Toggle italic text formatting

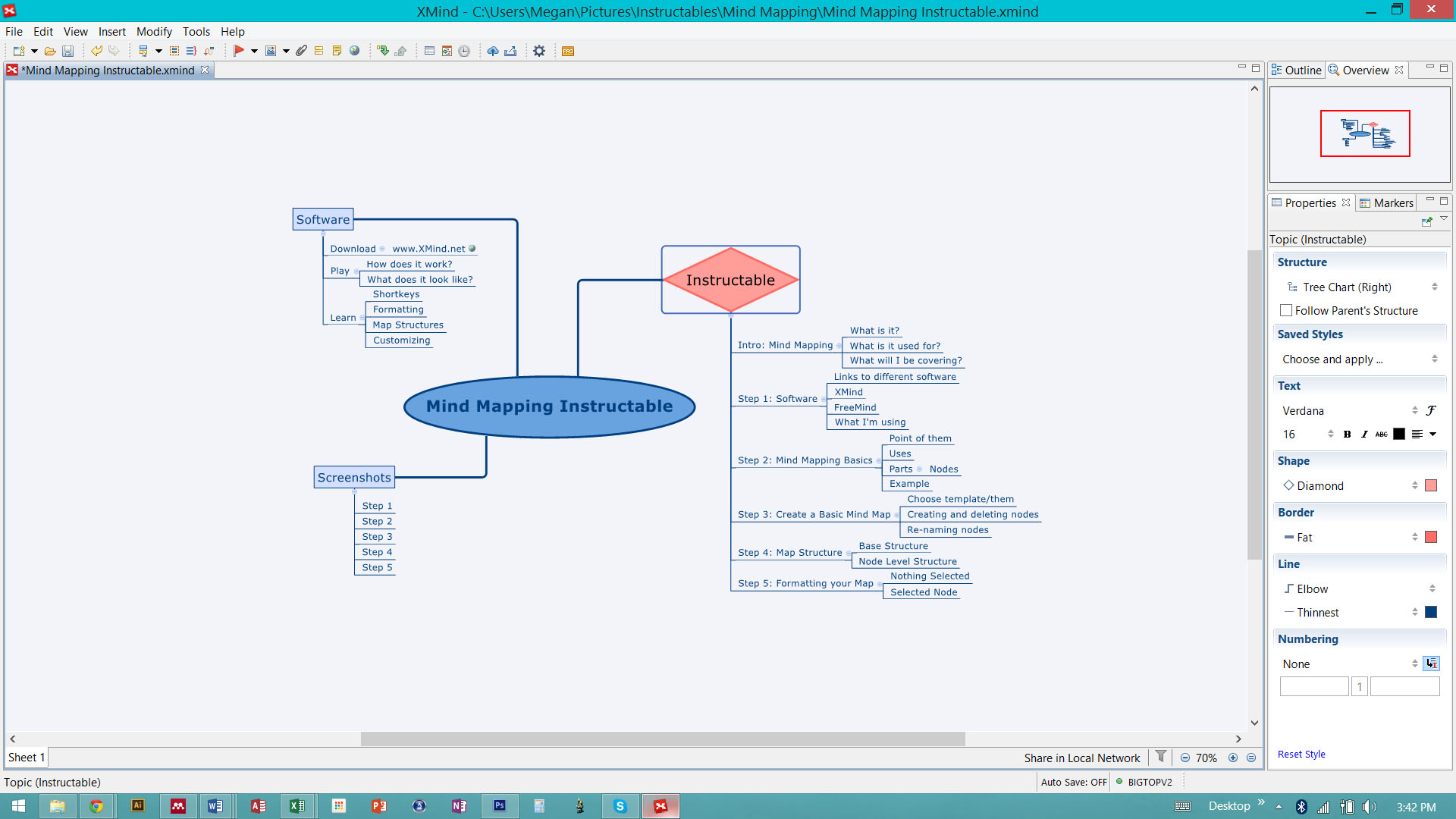tap(1364, 435)
